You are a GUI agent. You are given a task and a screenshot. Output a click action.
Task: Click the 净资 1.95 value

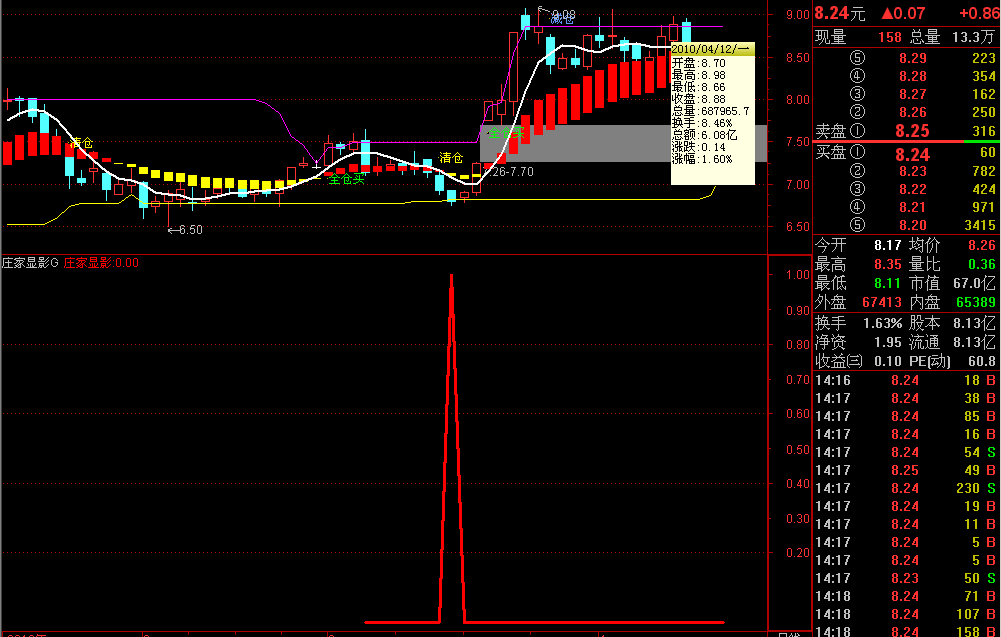[887, 342]
